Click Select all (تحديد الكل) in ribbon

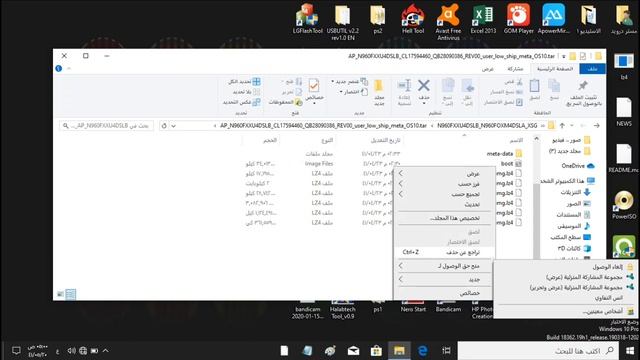[244, 82]
